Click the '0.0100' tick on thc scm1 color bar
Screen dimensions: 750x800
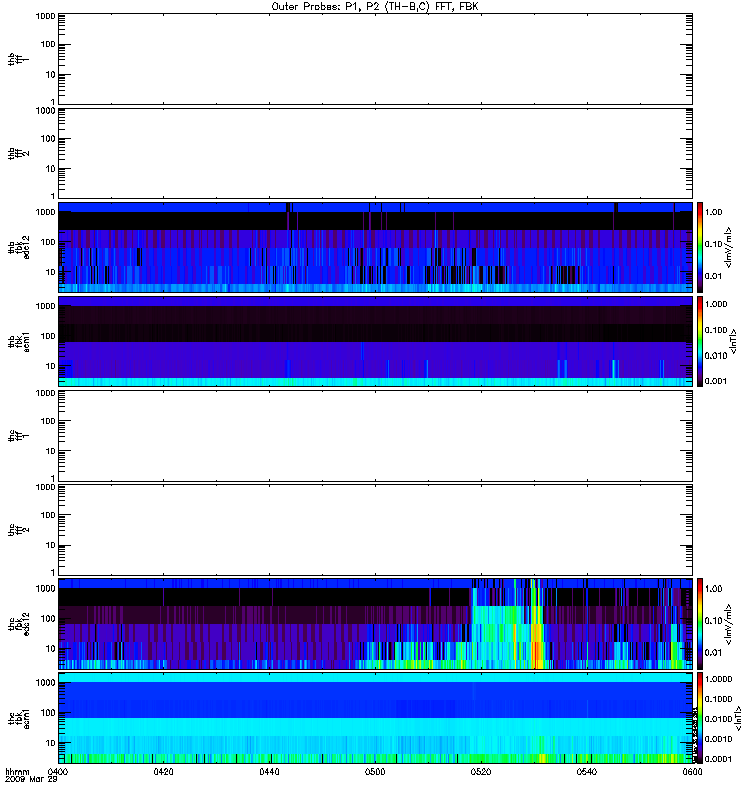[x=718, y=719]
